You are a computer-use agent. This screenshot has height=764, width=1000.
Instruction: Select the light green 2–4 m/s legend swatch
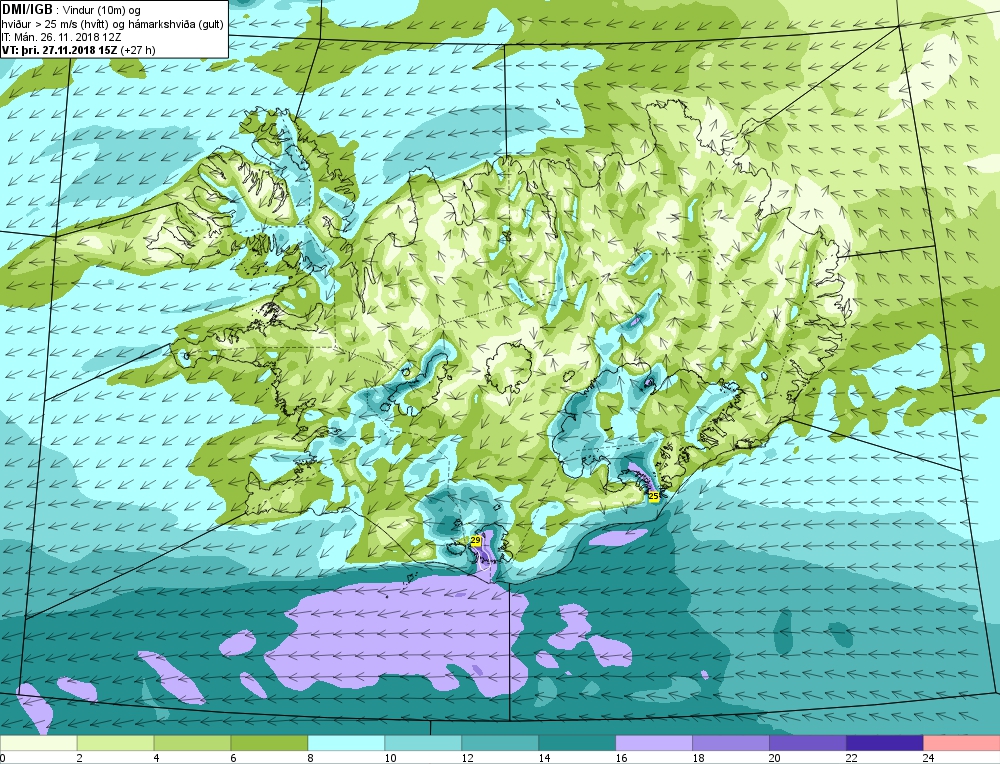tap(115, 743)
